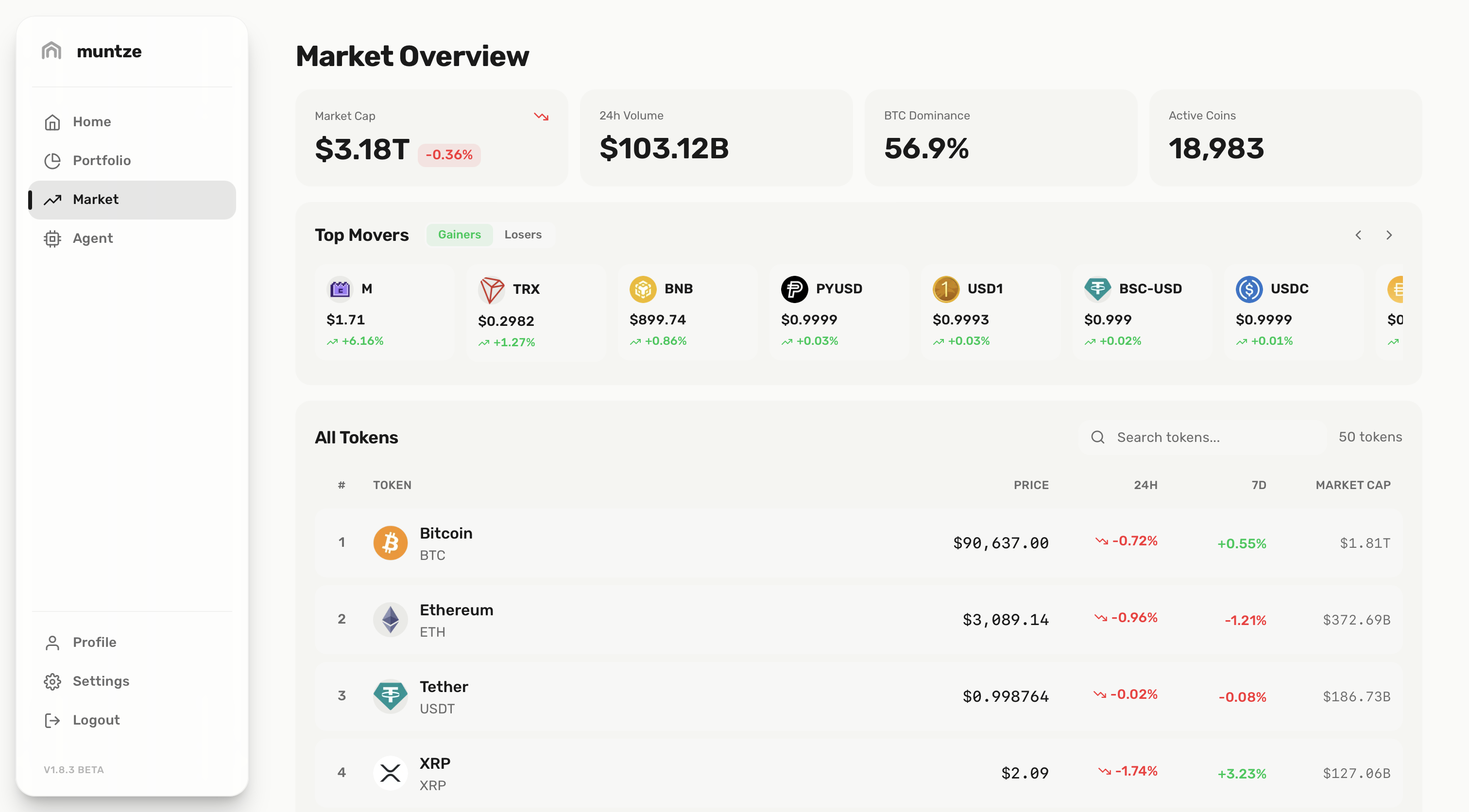Open the Portfolio page
1469x812 pixels.
pyautogui.click(x=102, y=161)
